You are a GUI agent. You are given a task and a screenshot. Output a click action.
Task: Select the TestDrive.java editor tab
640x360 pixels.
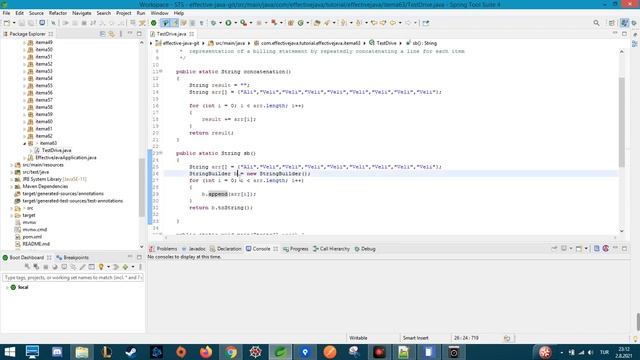coord(171,34)
